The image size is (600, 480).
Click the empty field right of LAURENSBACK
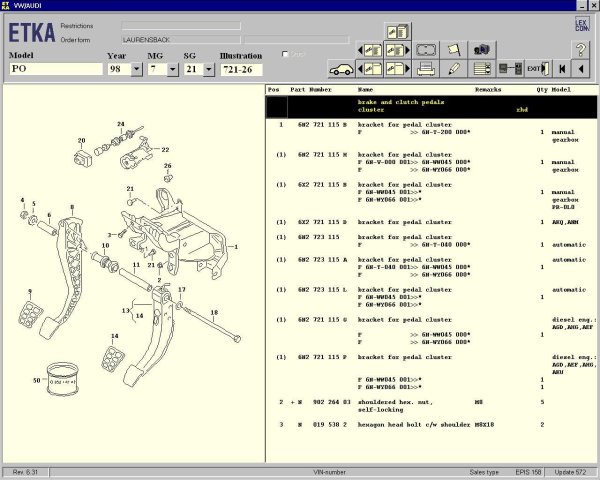point(297,40)
